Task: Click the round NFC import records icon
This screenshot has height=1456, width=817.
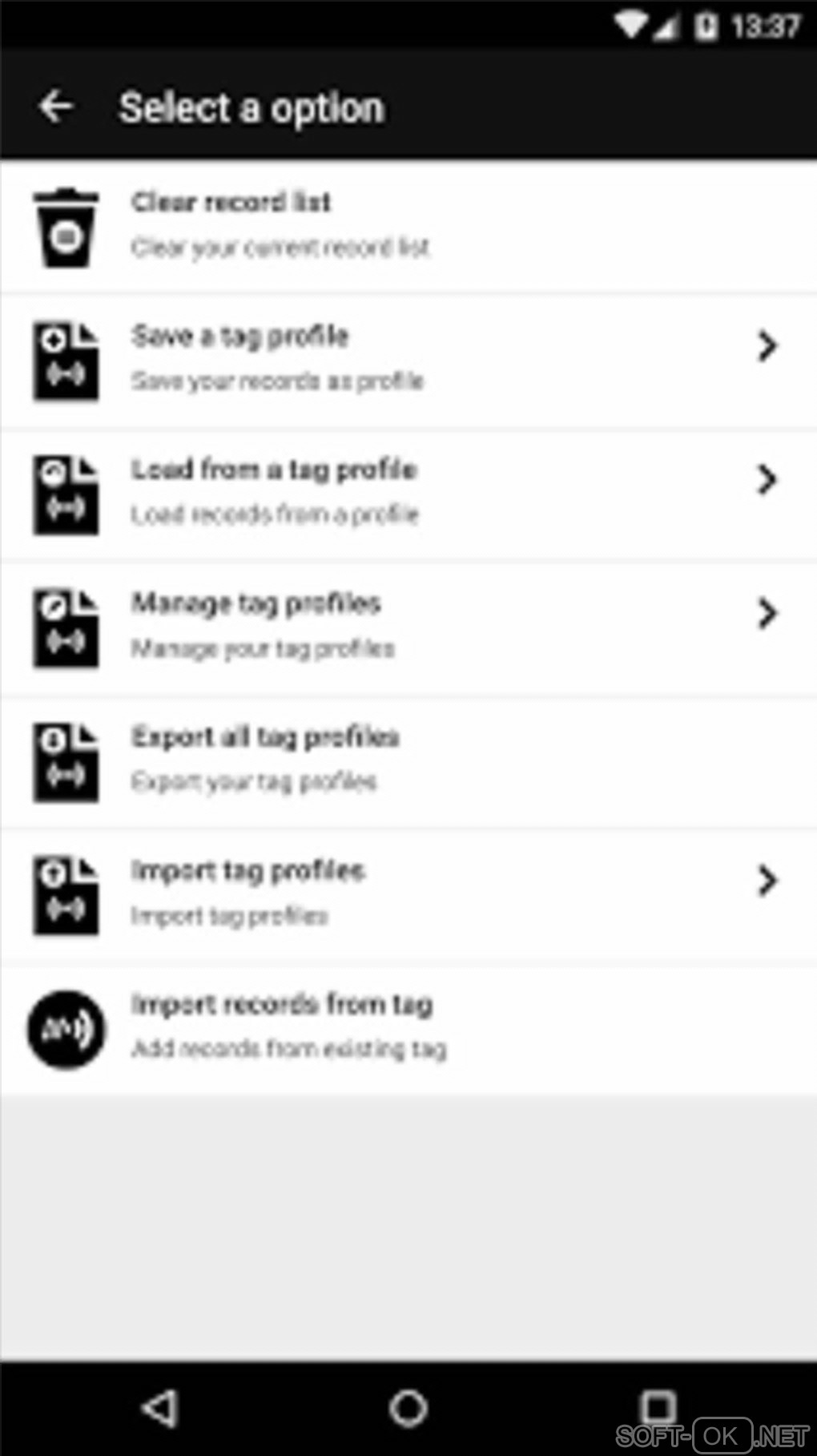Action: coord(66,1030)
